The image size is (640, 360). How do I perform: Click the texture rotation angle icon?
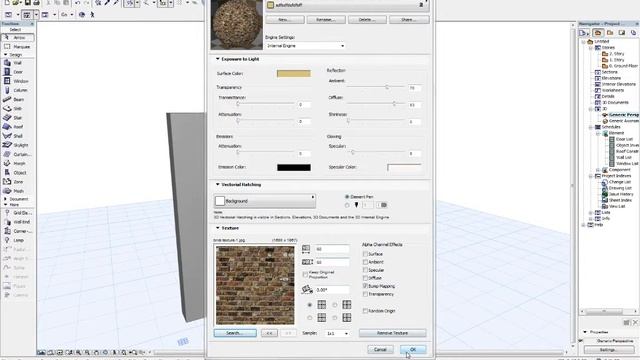pos(307,289)
